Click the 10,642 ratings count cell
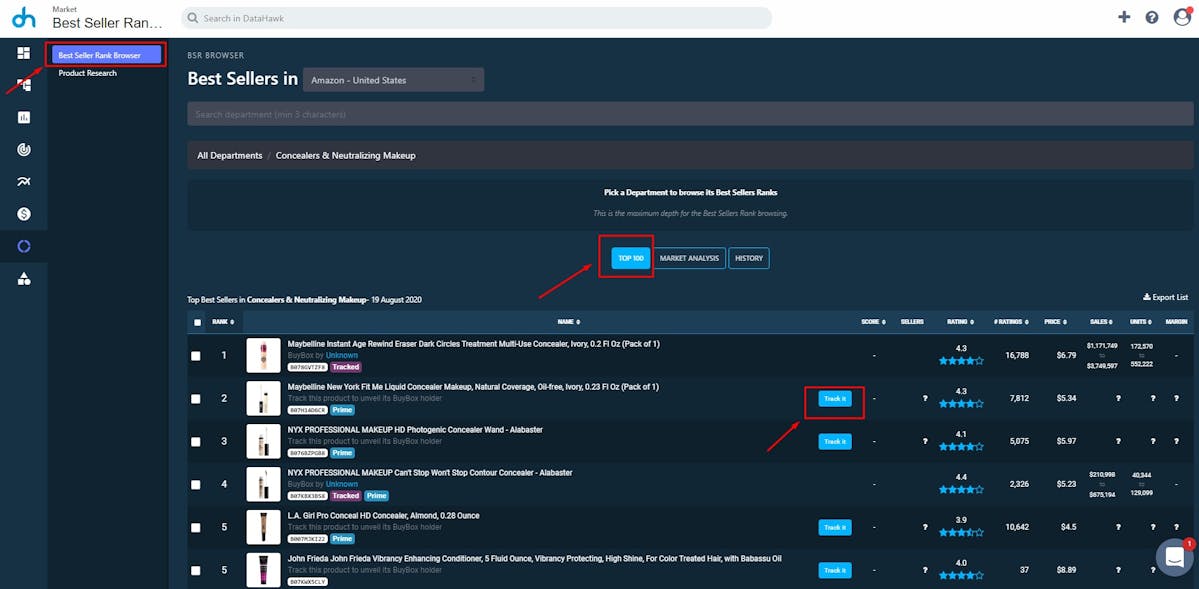The image size is (1199, 589). (x=1017, y=527)
